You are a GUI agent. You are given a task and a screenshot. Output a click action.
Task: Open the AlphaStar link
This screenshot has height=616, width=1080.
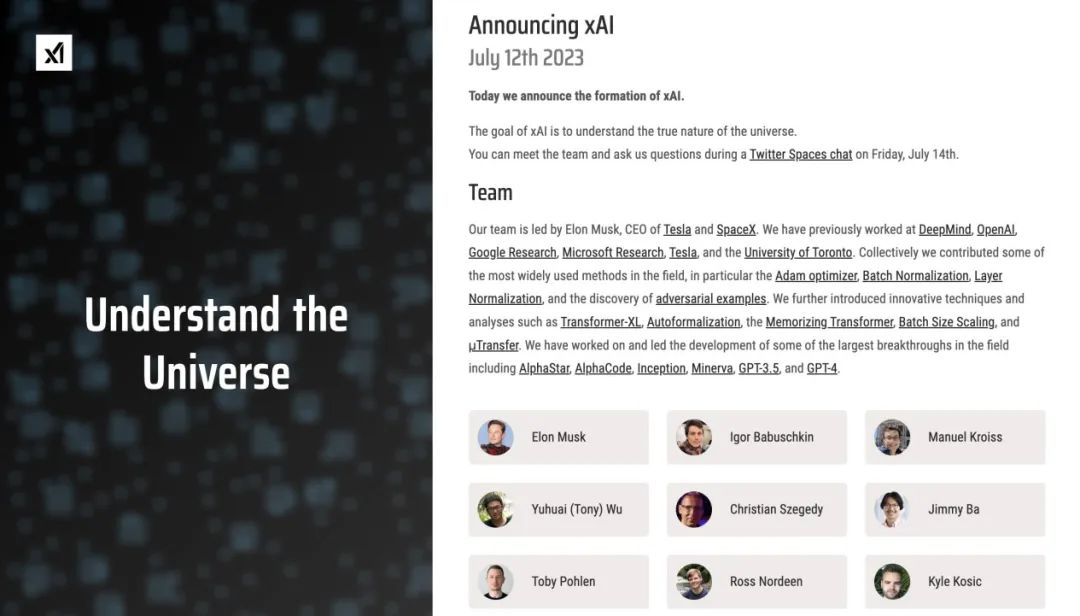[x=544, y=368]
